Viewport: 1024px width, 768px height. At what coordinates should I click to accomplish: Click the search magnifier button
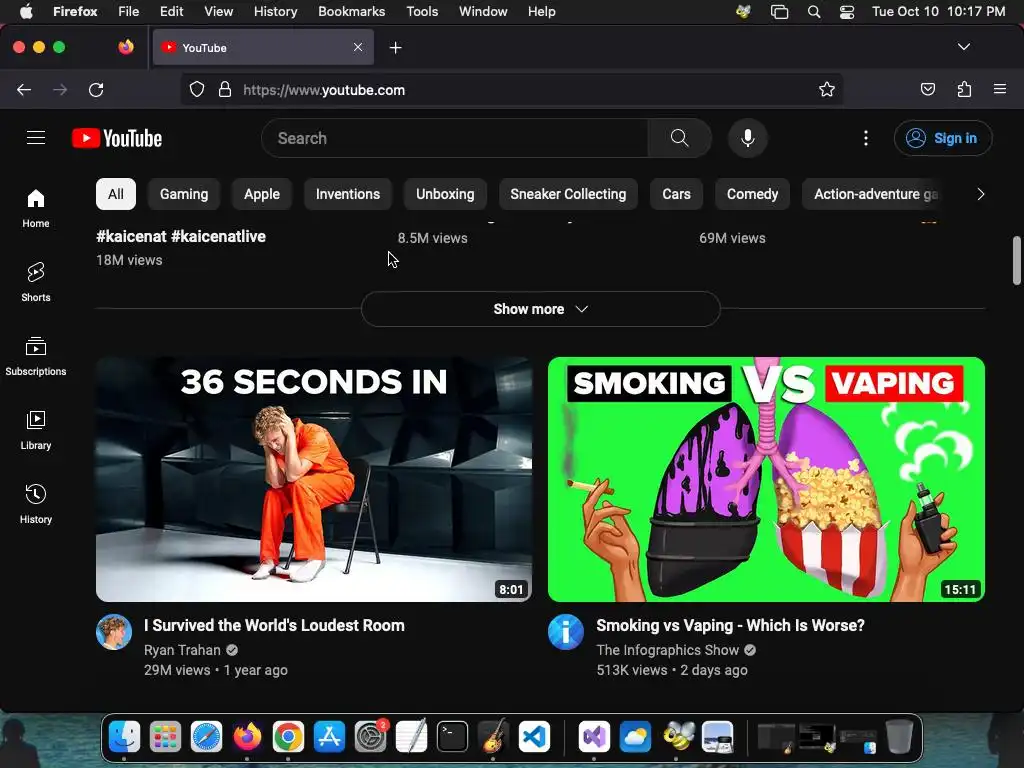coord(679,138)
